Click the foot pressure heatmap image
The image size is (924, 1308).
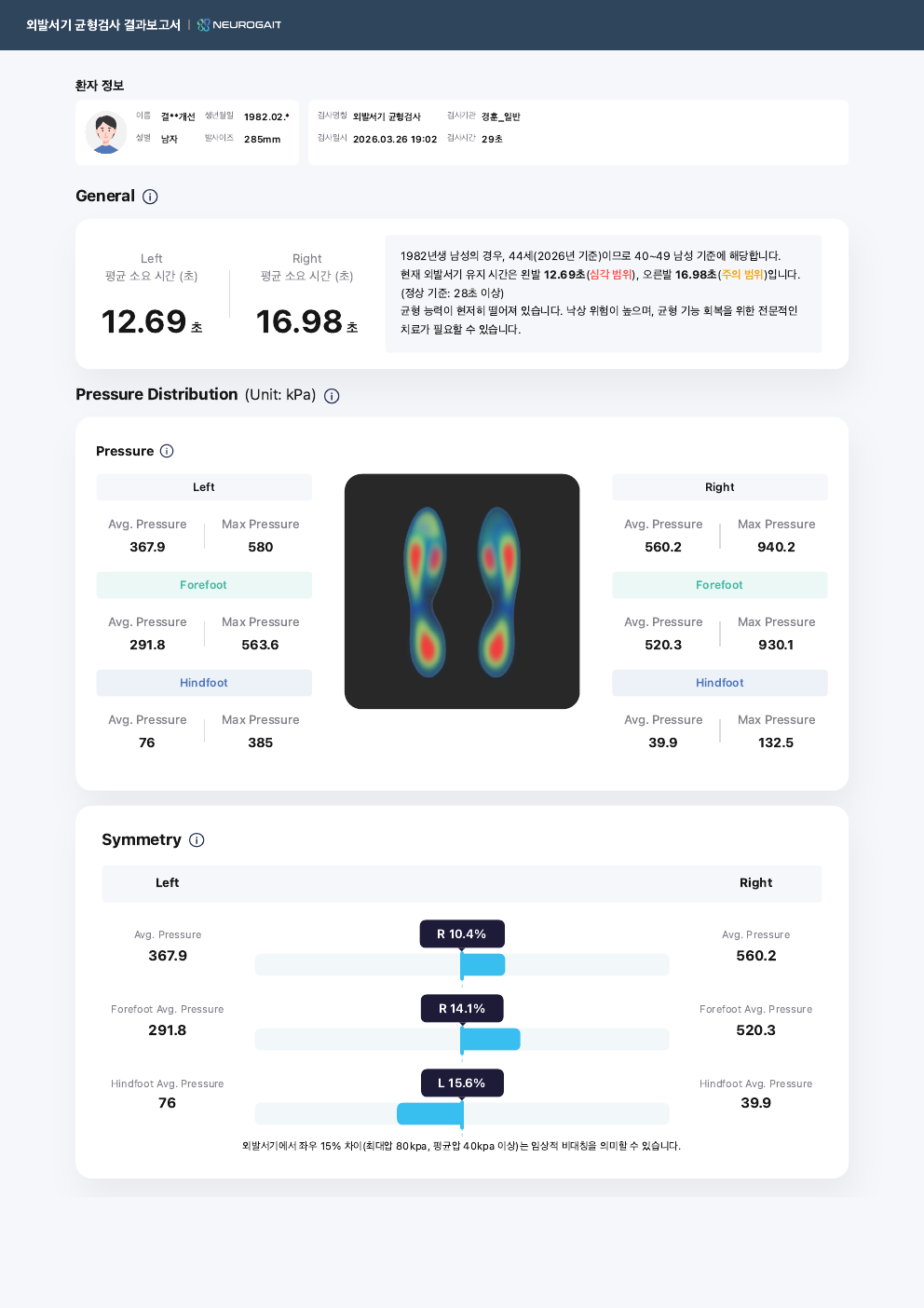point(462,592)
